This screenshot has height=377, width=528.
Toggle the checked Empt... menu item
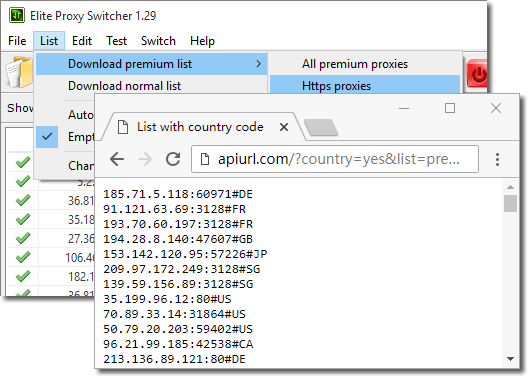[x=65, y=137]
